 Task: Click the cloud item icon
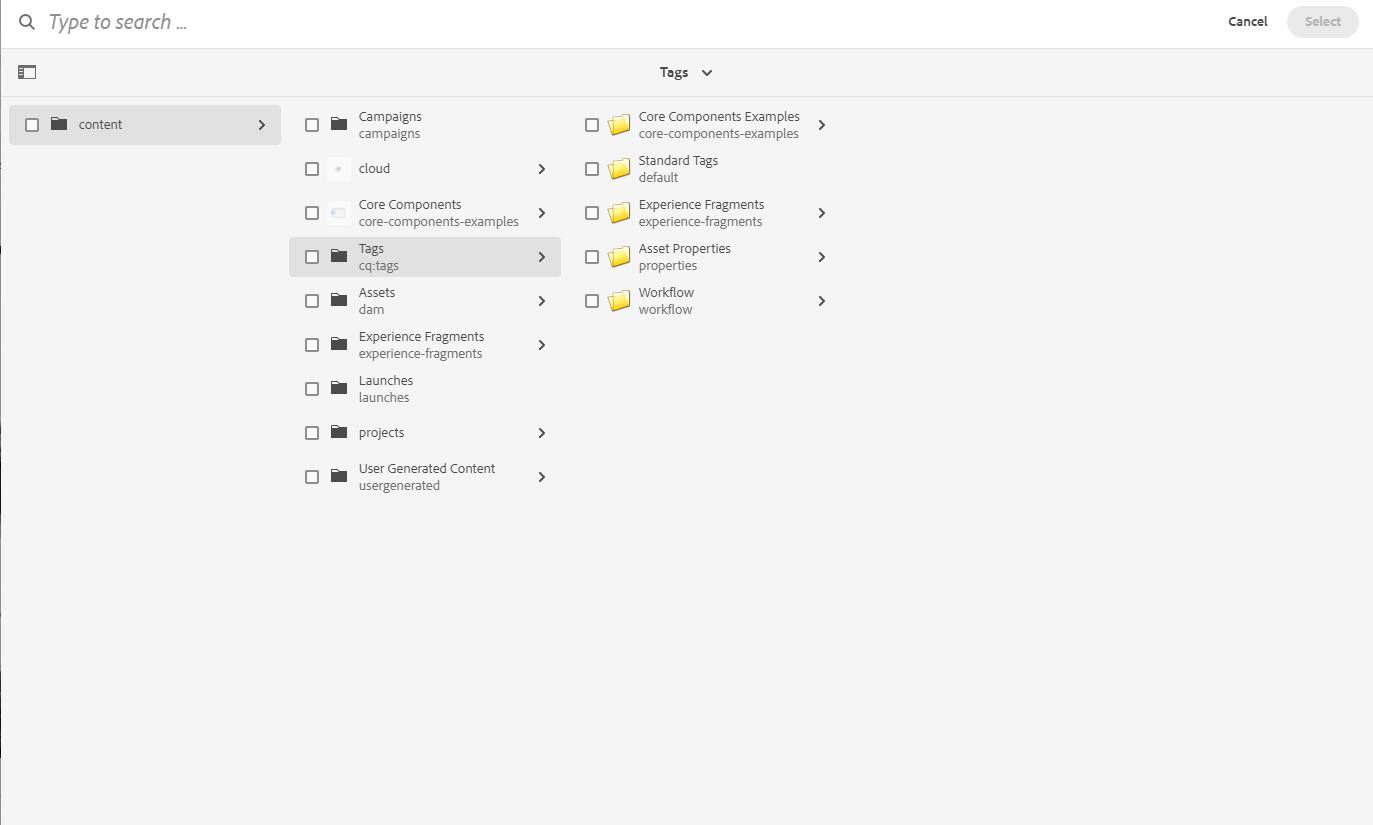click(339, 169)
